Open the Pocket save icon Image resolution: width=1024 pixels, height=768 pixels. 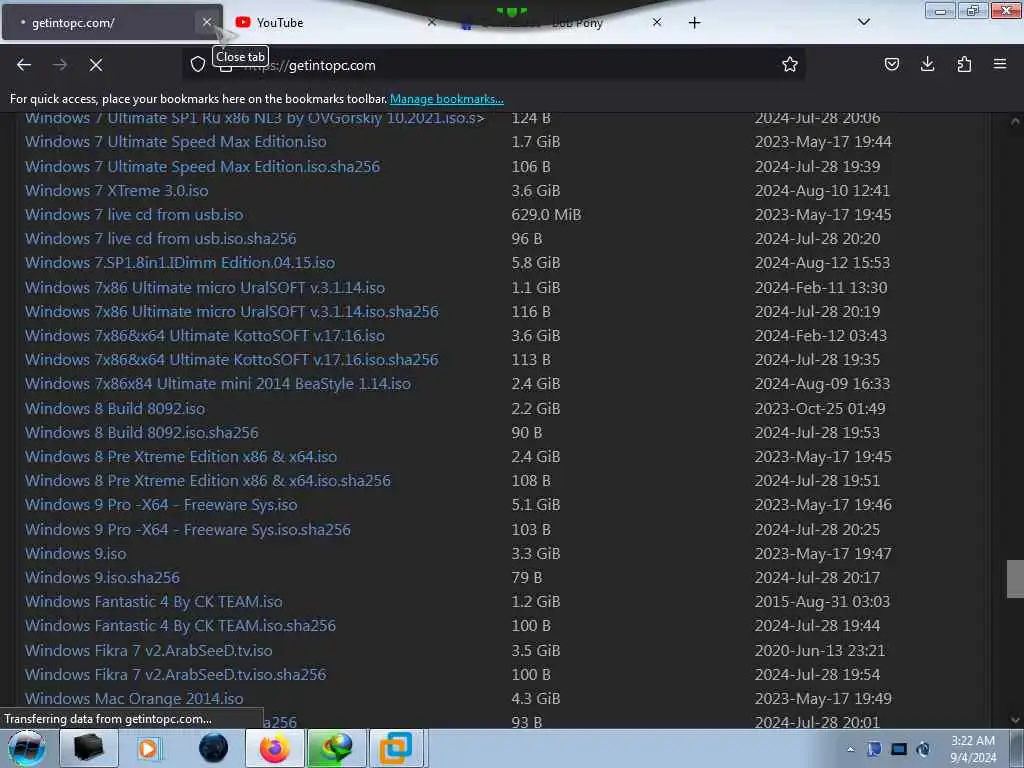pyautogui.click(x=891, y=64)
